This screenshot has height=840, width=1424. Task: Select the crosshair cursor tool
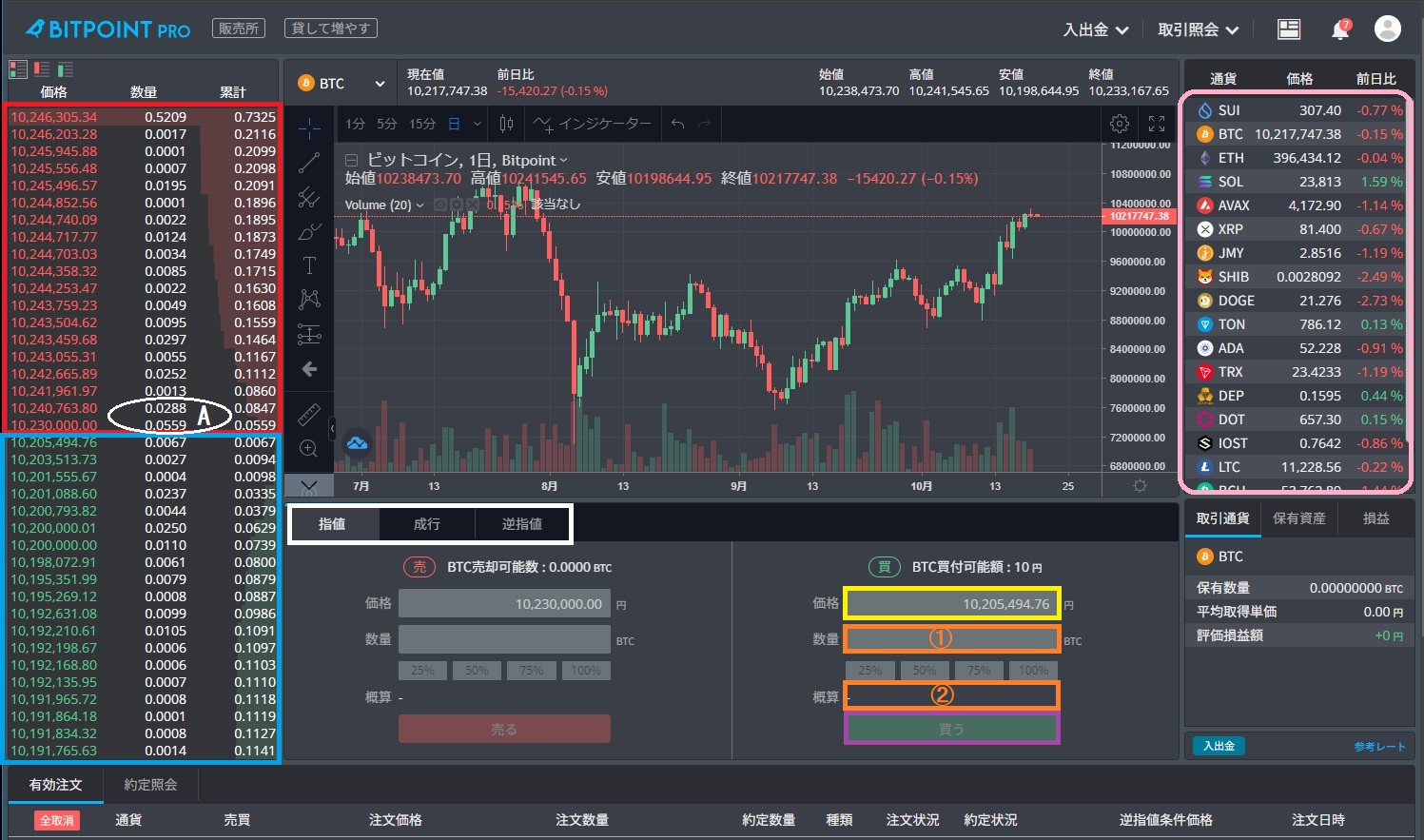(309, 127)
